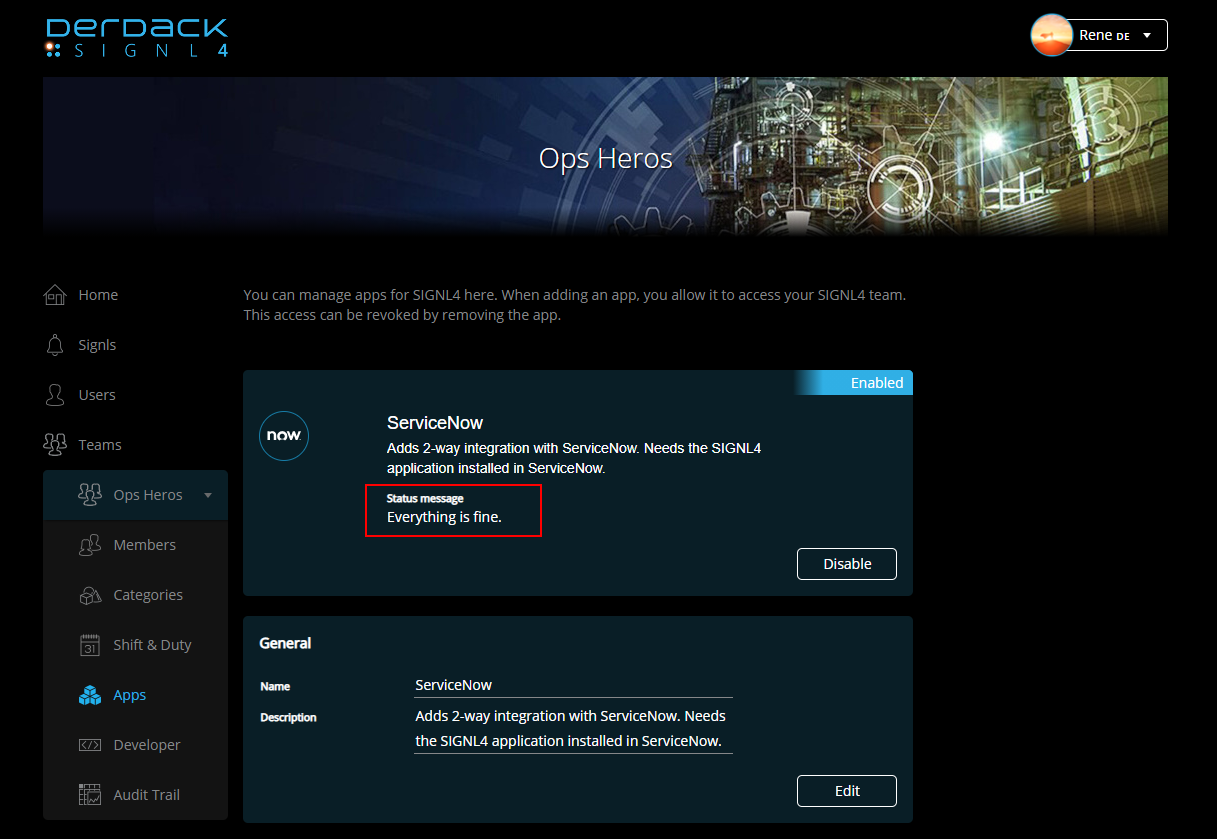
Task: Click the Name field label
Action: (275, 687)
